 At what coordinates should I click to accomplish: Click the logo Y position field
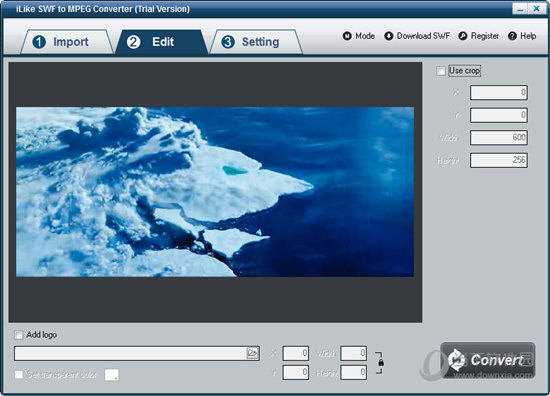[296, 372]
